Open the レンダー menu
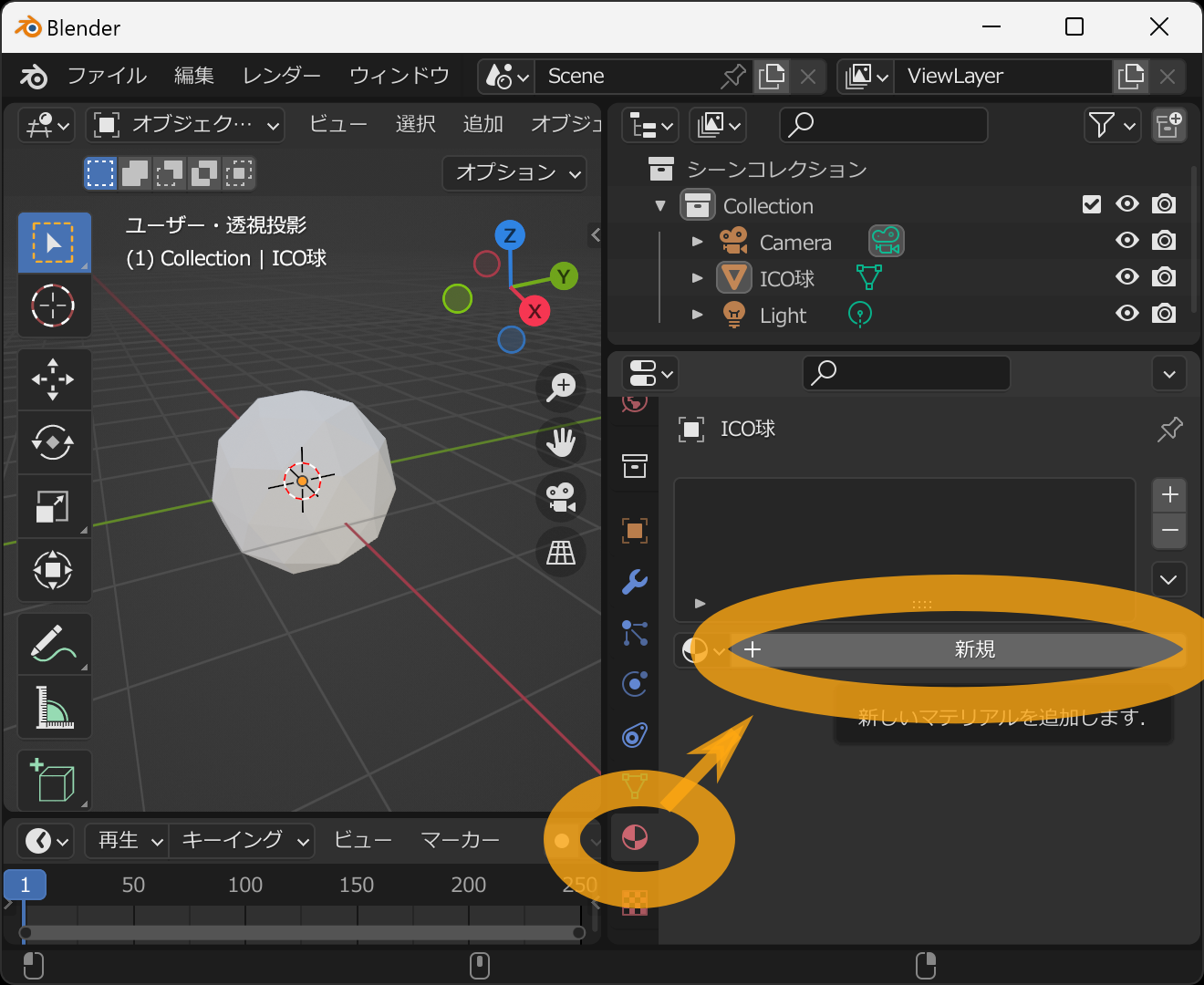1204x985 pixels. pyautogui.click(x=282, y=76)
